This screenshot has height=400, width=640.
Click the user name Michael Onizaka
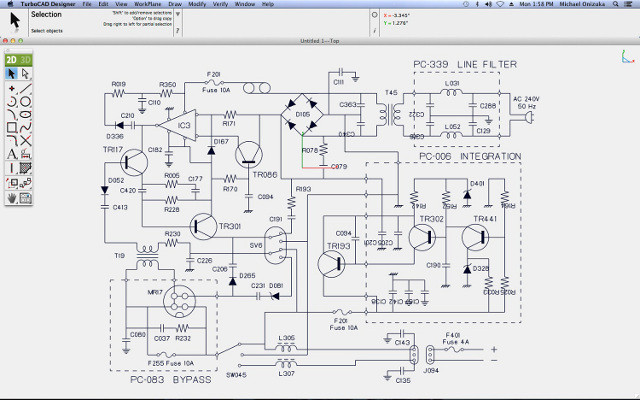click(583, 4)
